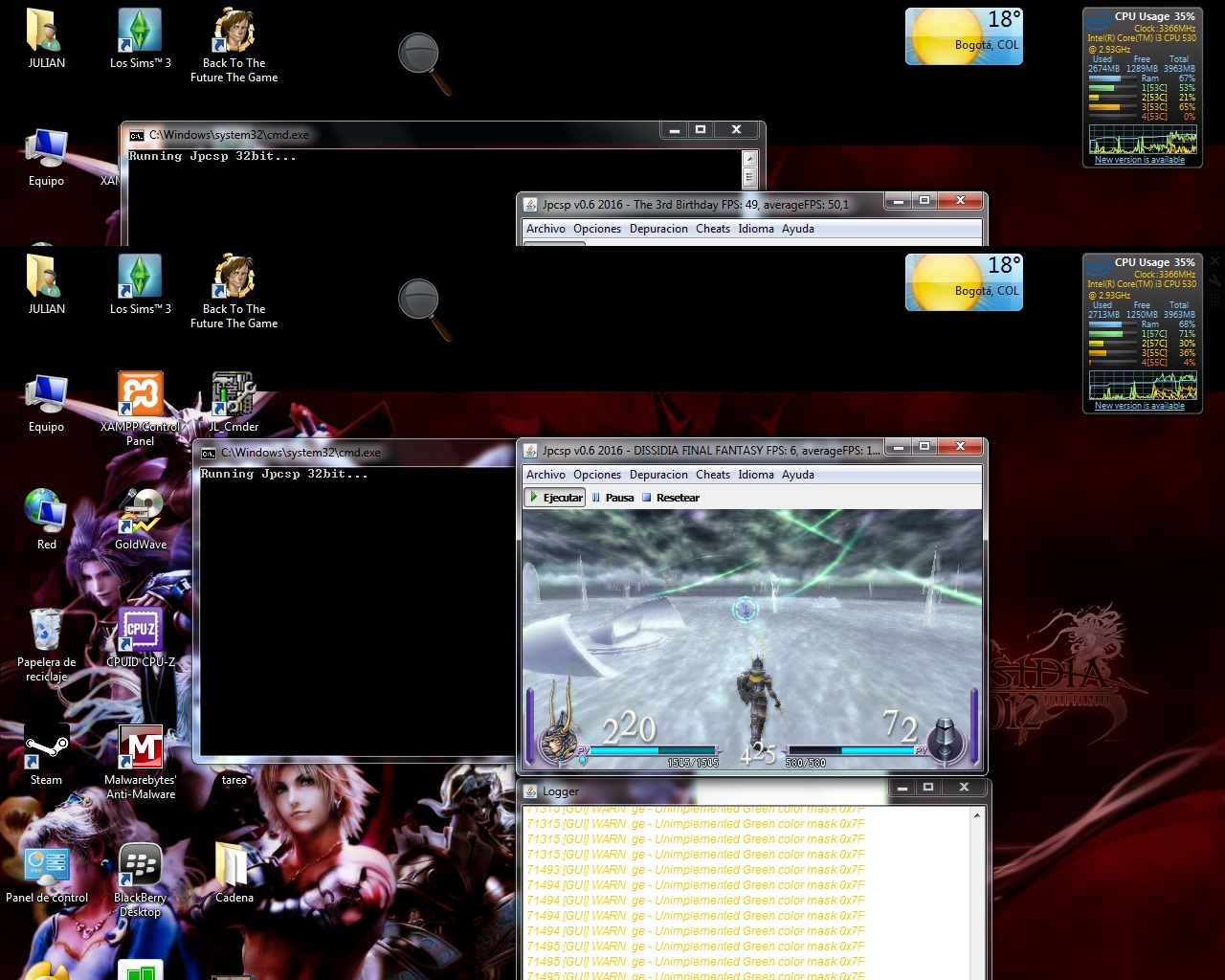Click the Java icon in The 3rd Birthday title bar
The height and width of the screenshot is (980, 1225).
pos(530,204)
